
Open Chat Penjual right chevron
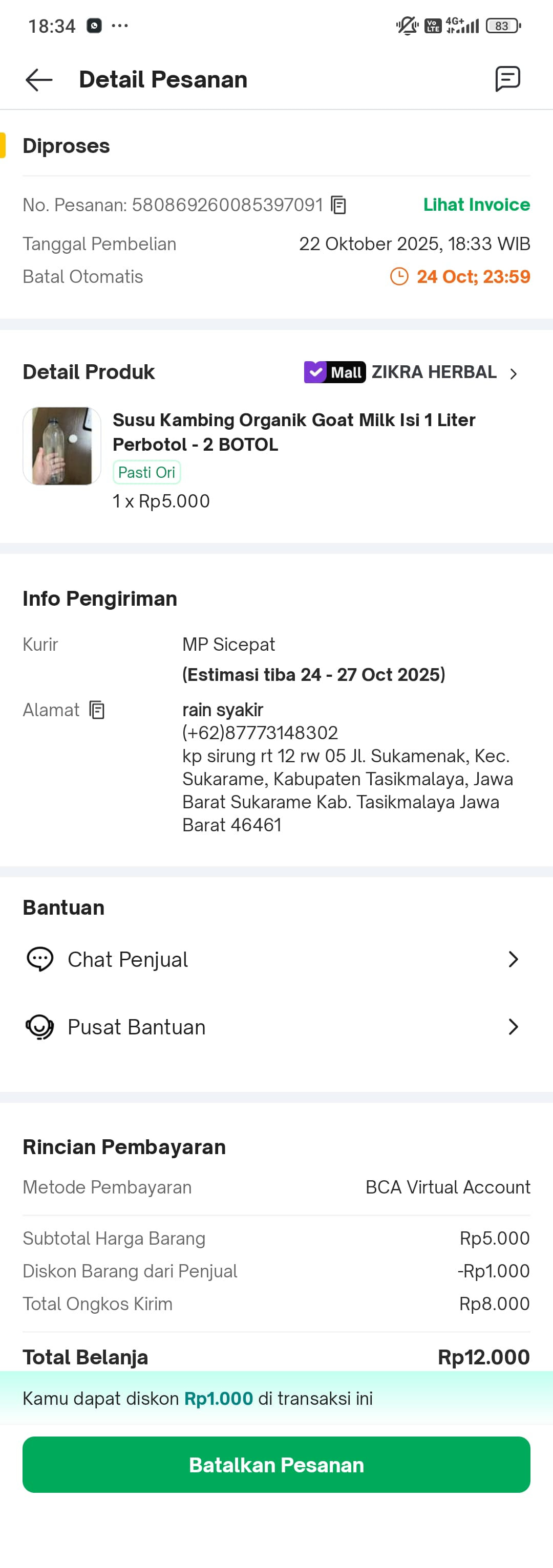click(x=514, y=959)
